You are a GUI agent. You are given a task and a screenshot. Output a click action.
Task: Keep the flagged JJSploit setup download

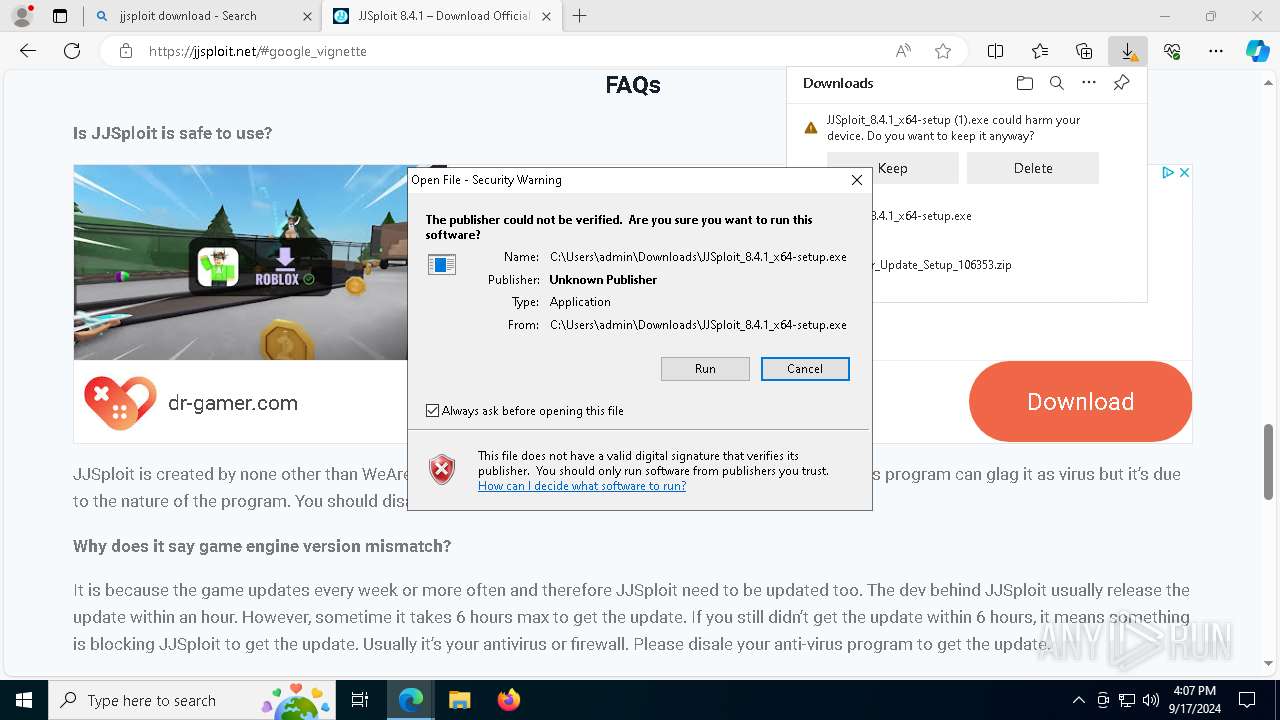pos(892,168)
